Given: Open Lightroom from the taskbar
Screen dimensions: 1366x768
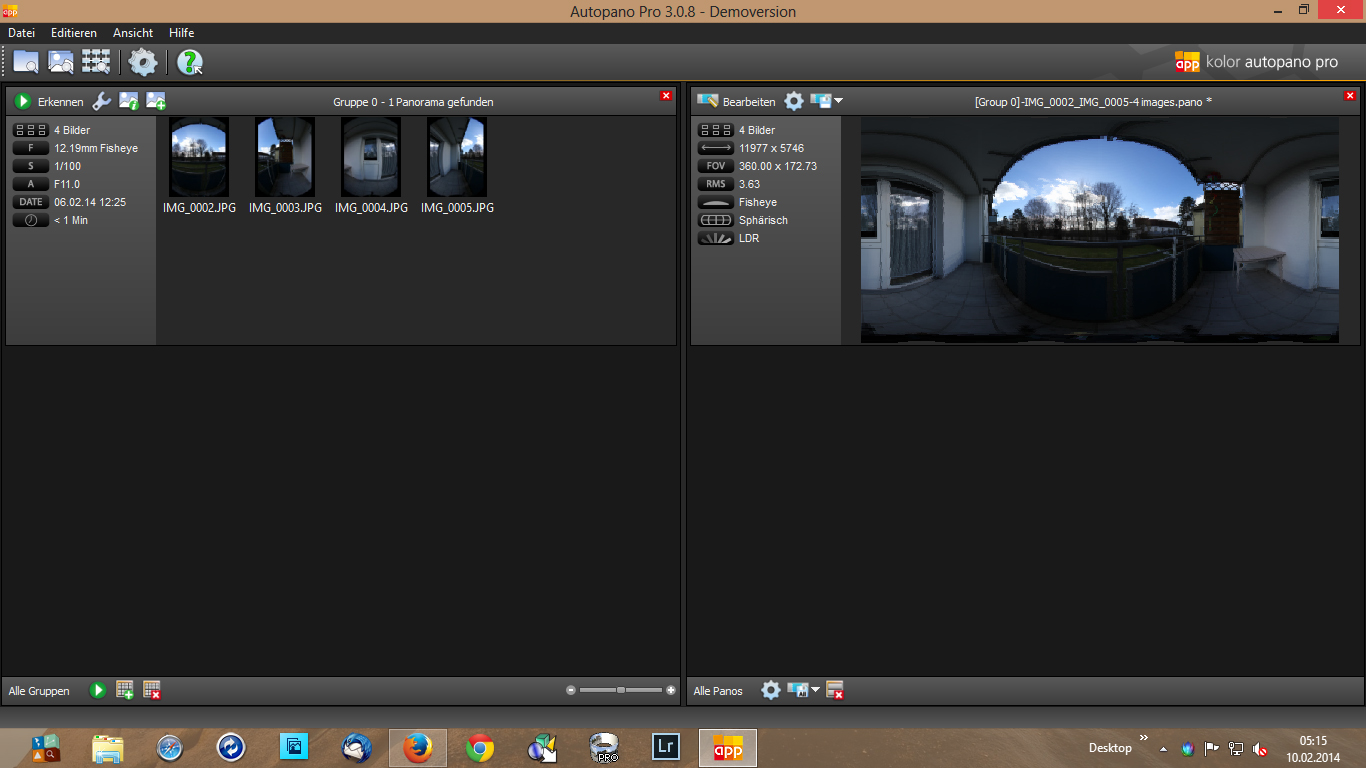Looking at the screenshot, I should (666, 747).
